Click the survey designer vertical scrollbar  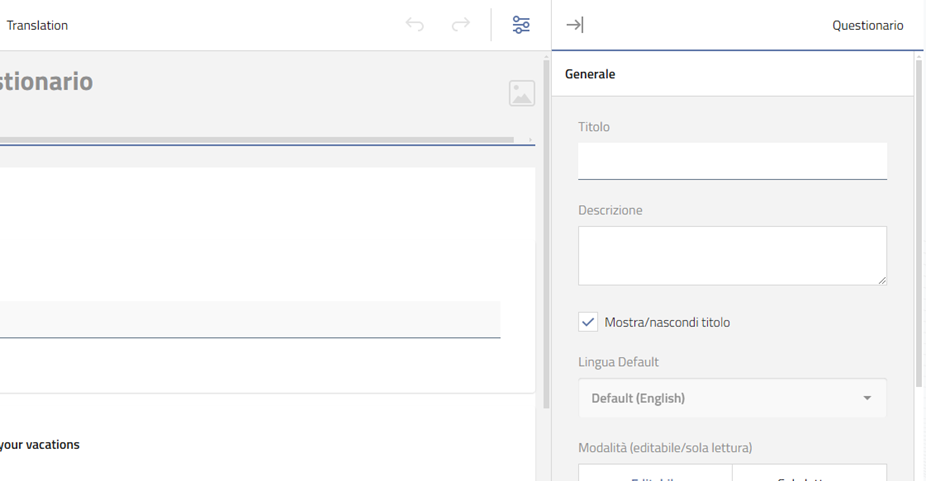[x=546, y=230]
